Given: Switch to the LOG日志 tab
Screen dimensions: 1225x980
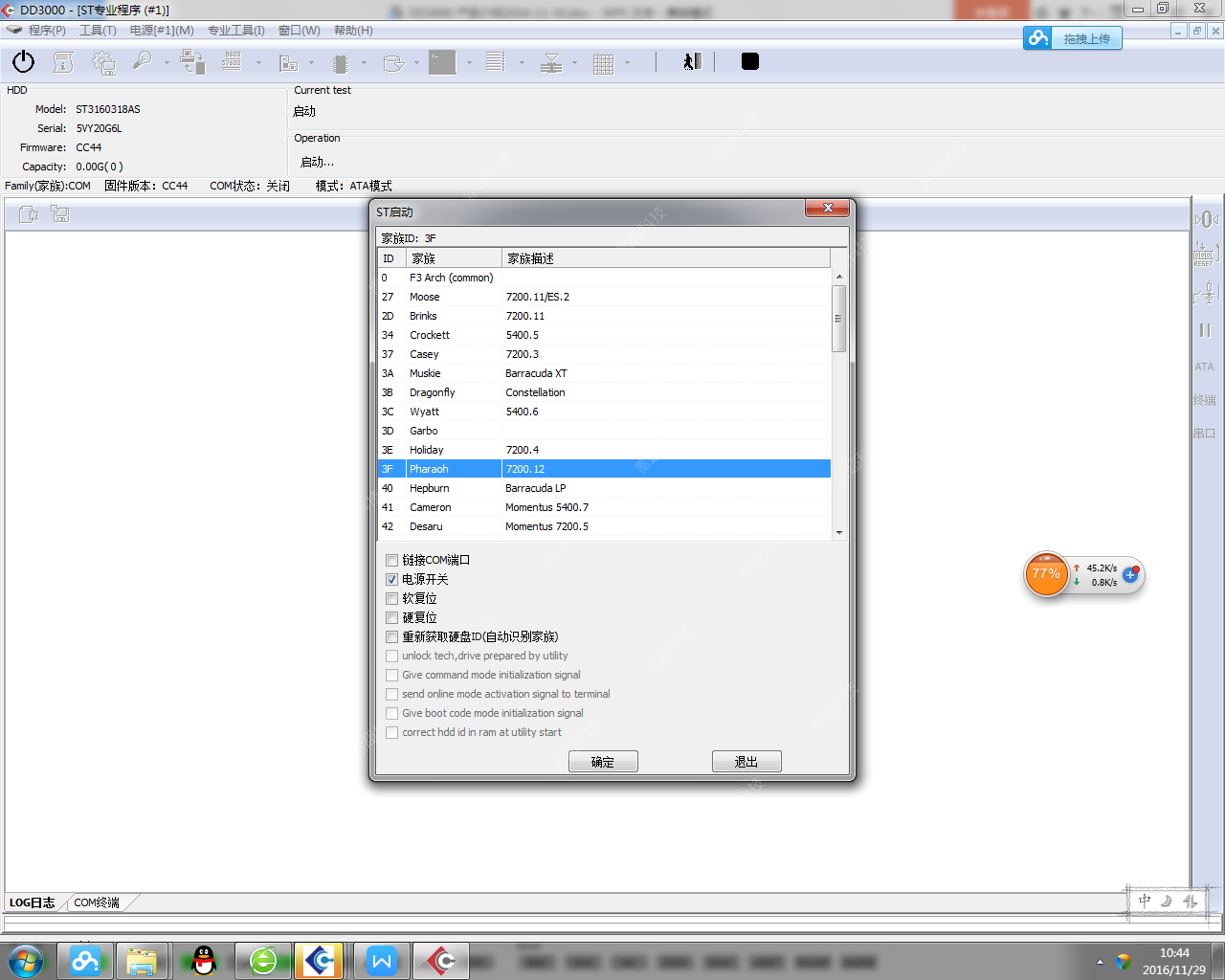Looking at the screenshot, I should 33,902.
